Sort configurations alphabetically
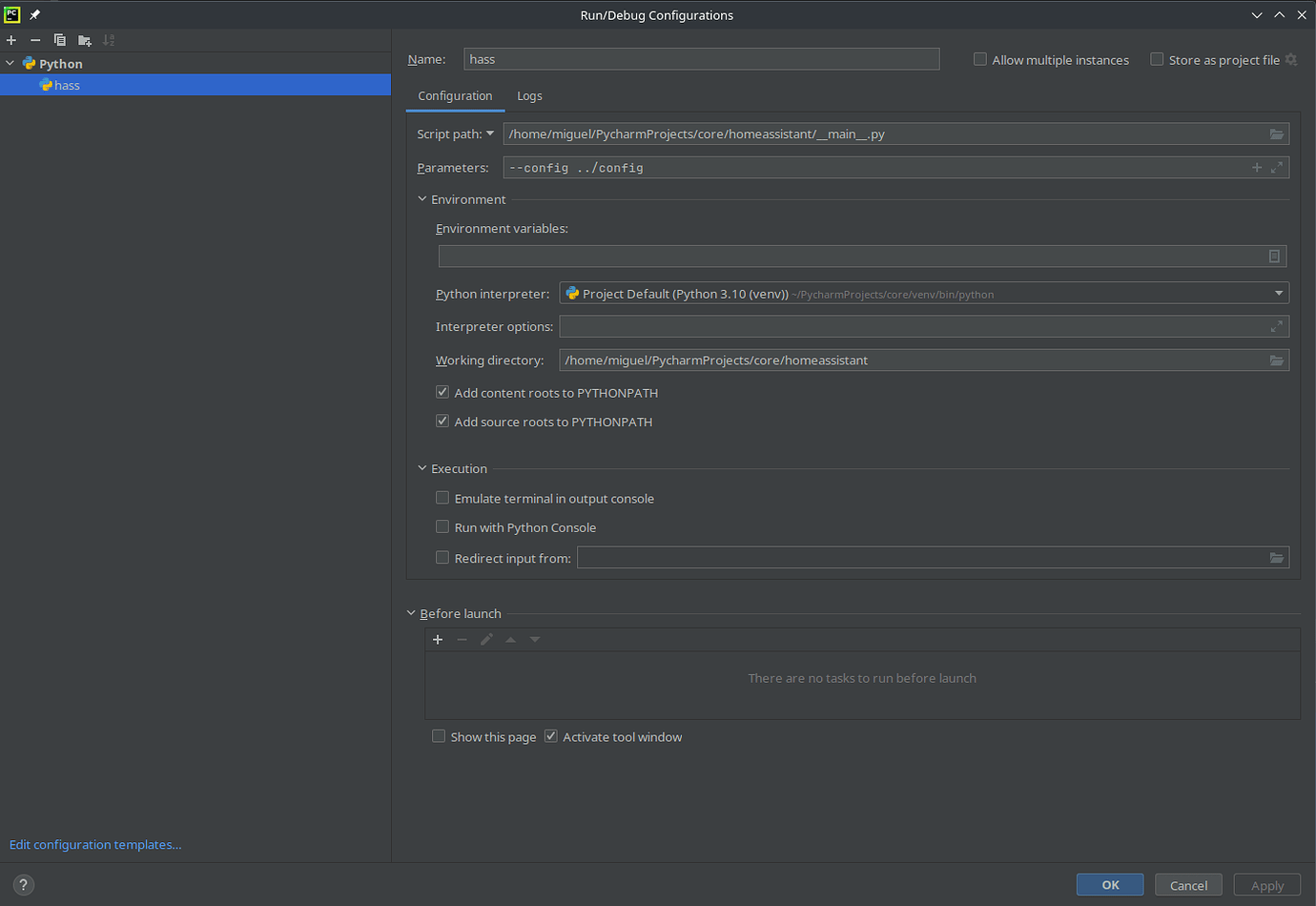This screenshot has height=906, width=1316. (x=108, y=40)
